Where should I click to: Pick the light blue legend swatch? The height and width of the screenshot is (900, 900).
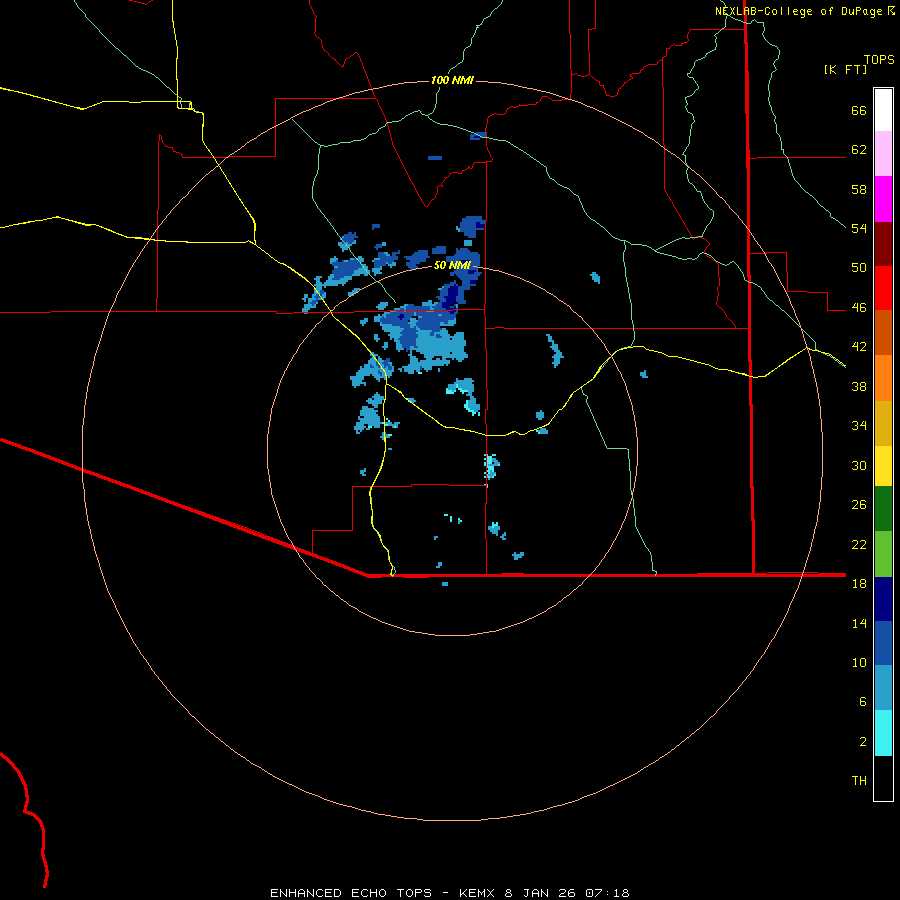883,687
